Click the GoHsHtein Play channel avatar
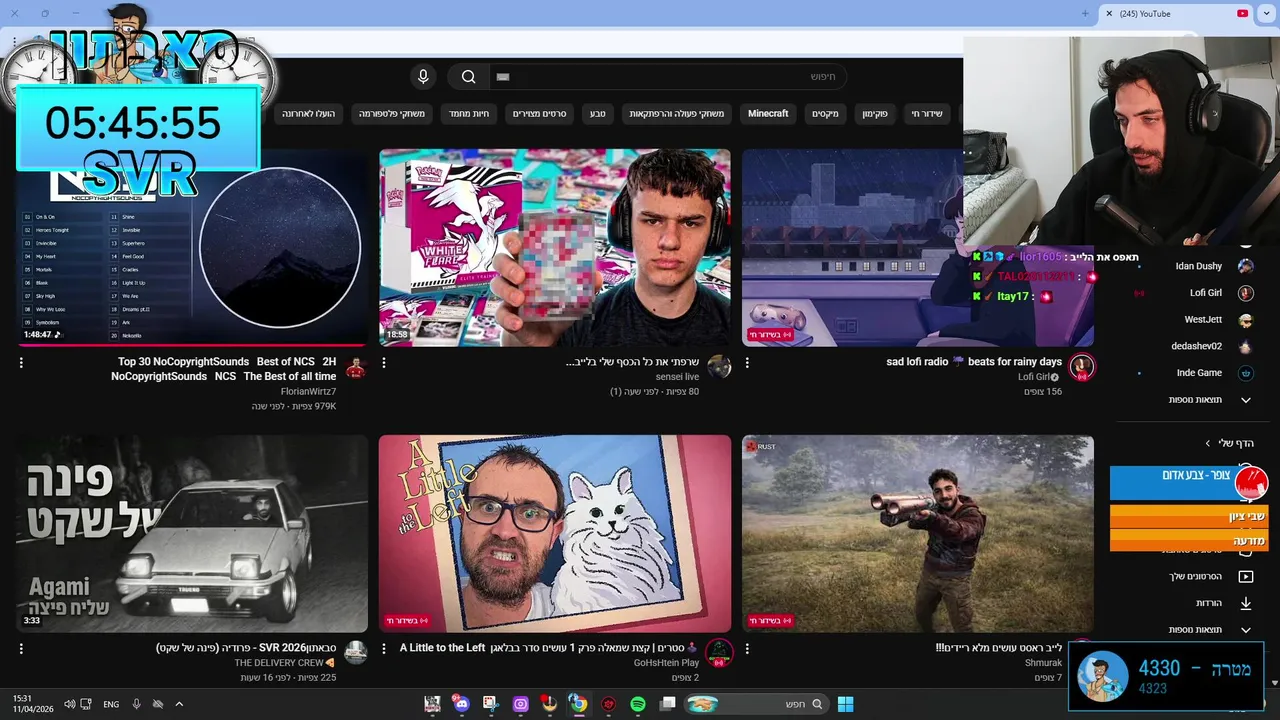This screenshot has height=720, width=1280. [x=719, y=653]
